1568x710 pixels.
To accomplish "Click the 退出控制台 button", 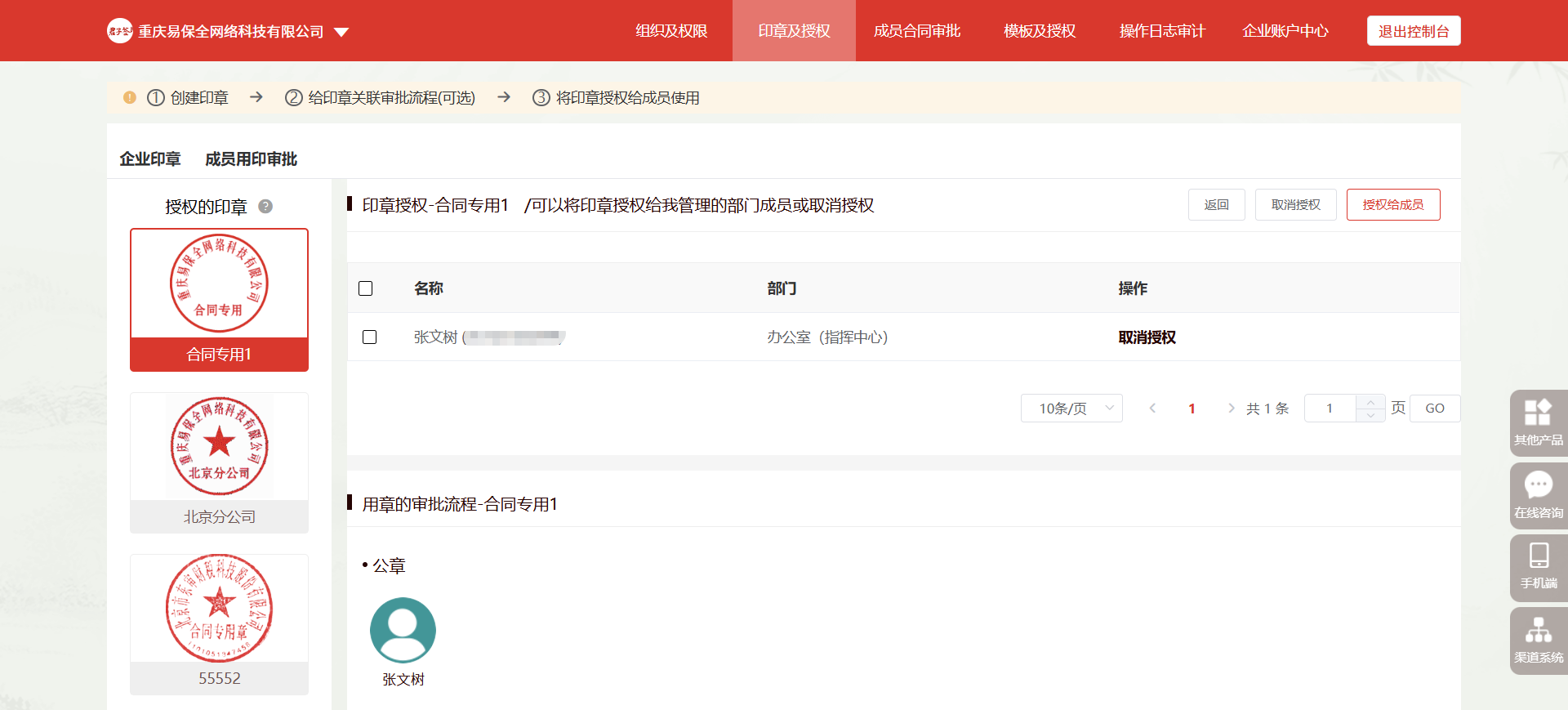I will (1413, 31).
